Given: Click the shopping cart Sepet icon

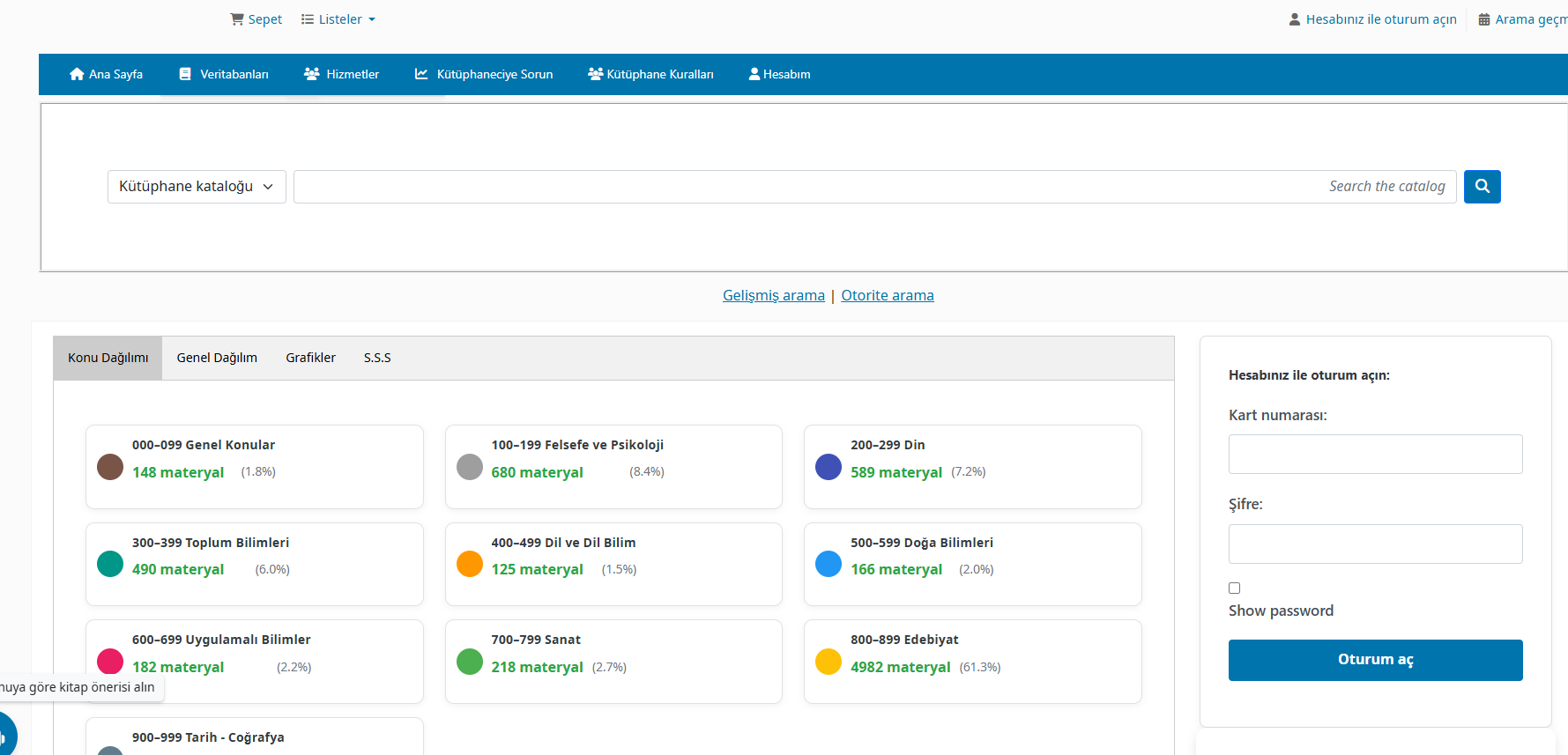Looking at the screenshot, I should pos(236,19).
